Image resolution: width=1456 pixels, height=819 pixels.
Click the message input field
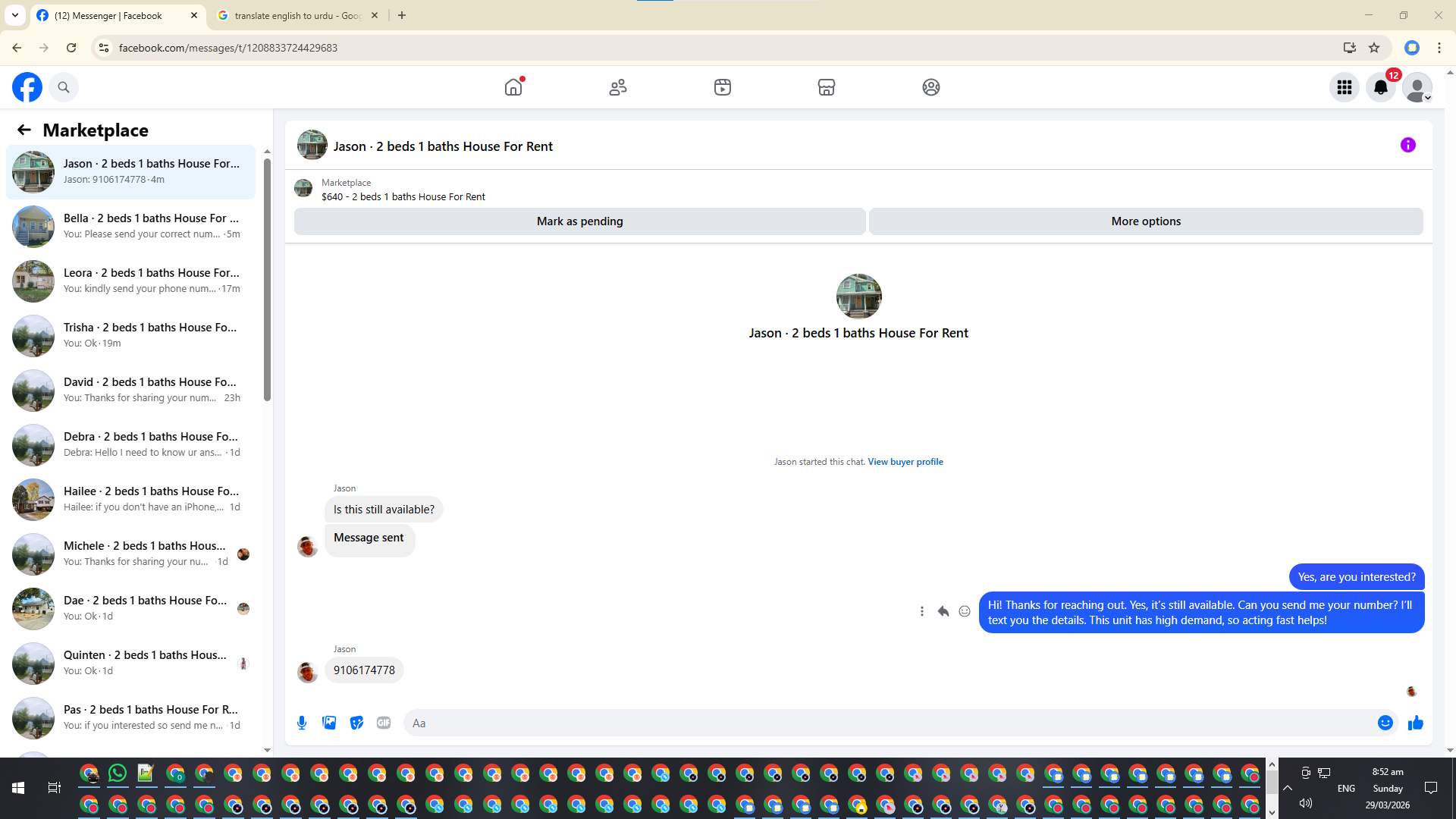coord(891,723)
